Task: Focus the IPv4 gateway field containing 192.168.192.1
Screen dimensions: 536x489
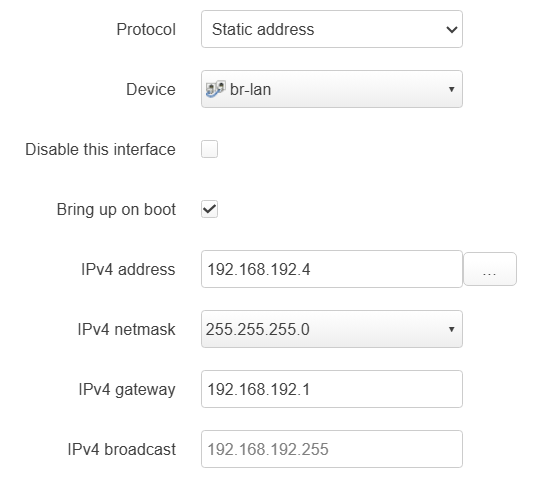Action: (x=332, y=389)
